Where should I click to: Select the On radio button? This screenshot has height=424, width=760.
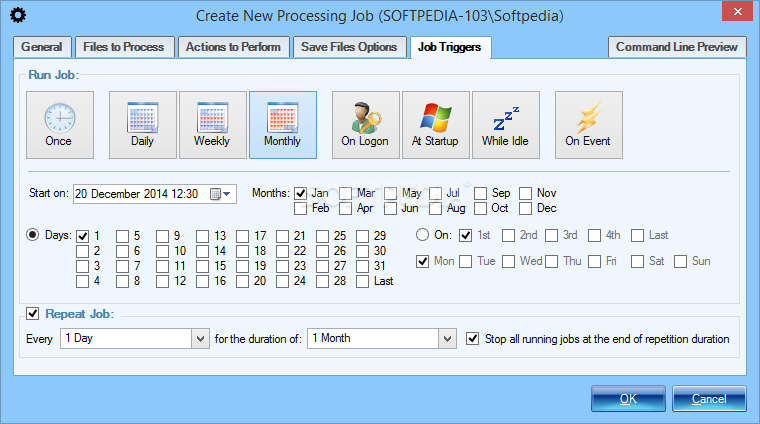422,235
